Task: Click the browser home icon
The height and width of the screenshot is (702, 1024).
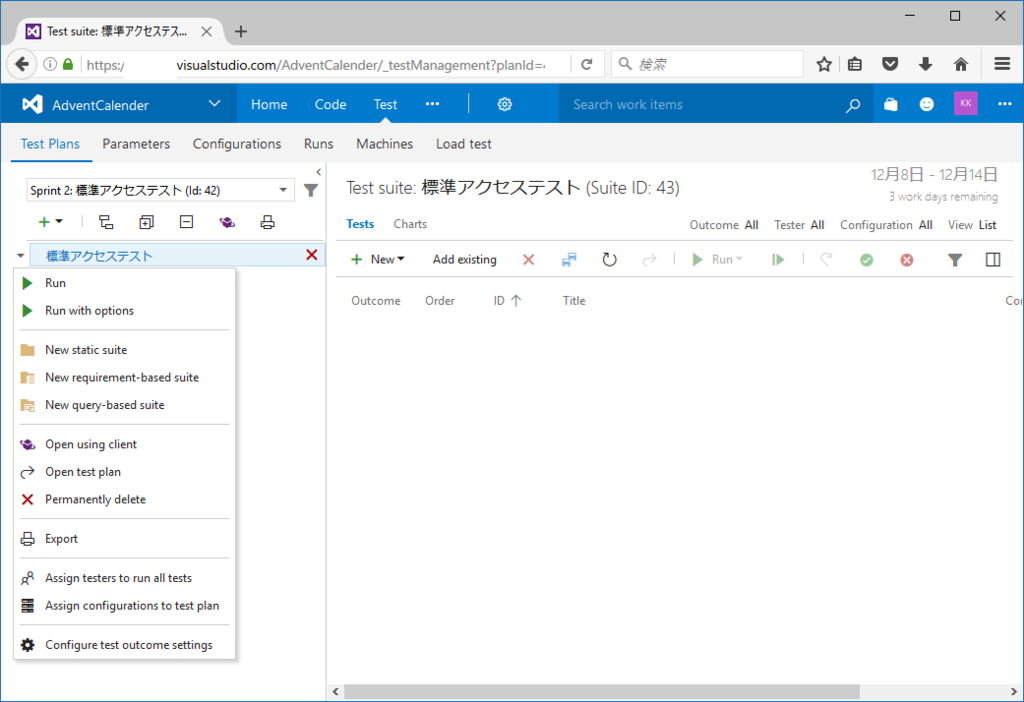Action: coord(960,64)
